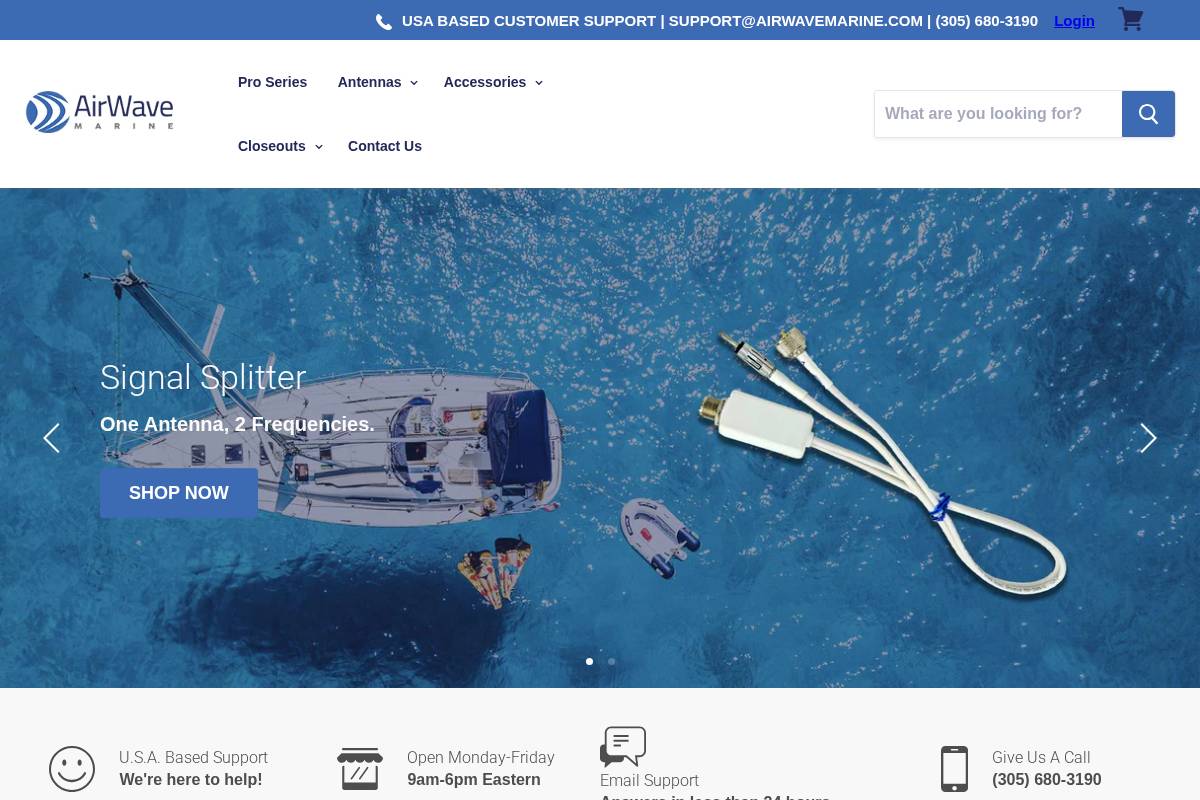The width and height of the screenshot is (1200, 800).
Task: Click the phone icon in the top bar
Action: point(384,21)
